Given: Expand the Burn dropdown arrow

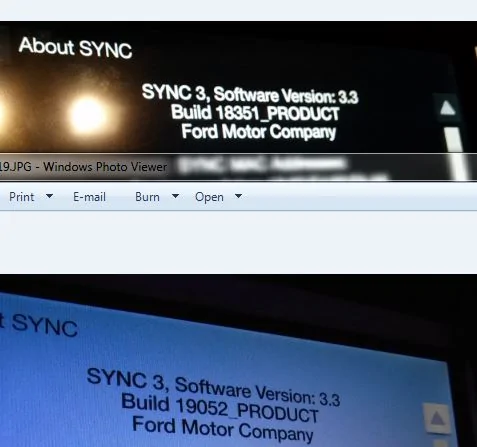Looking at the screenshot, I should click(x=175, y=196).
